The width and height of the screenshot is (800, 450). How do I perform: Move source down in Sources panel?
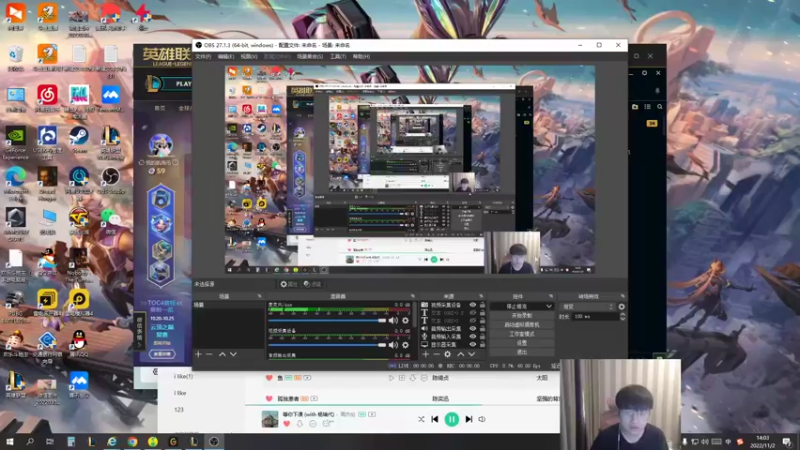point(471,354)
